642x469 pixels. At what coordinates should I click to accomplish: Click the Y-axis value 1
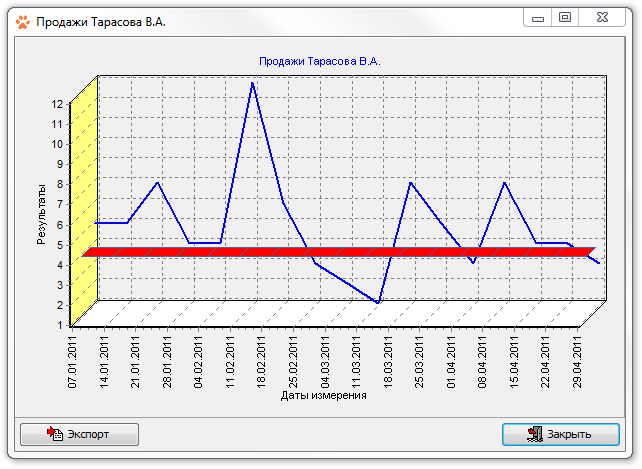61,325
